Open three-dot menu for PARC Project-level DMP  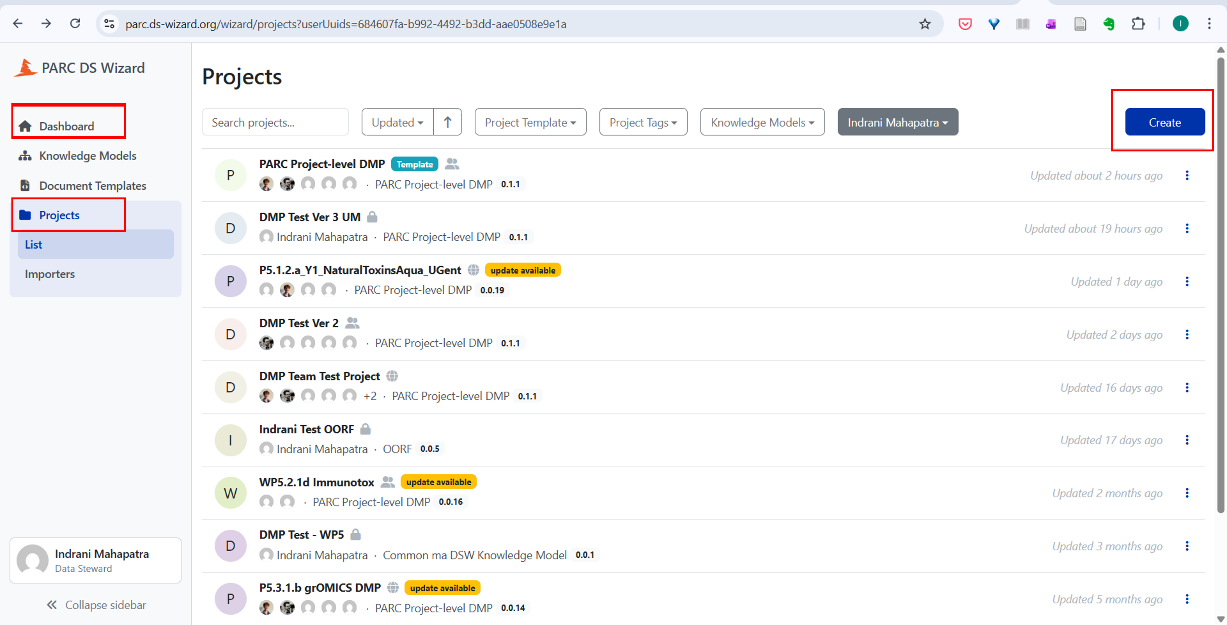[x=1187, y=175]
